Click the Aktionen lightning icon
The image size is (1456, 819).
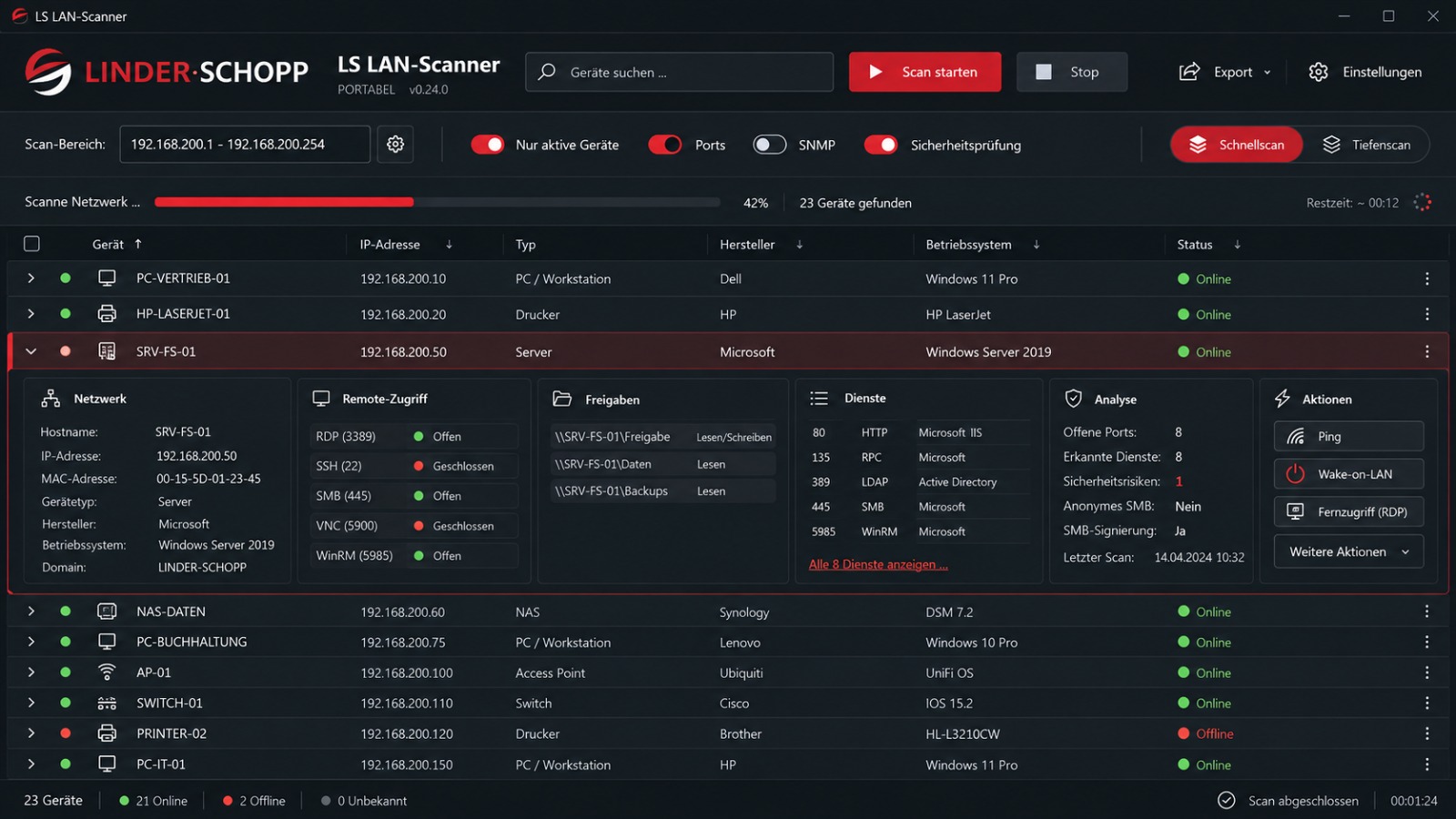[x=1282, y=399]
